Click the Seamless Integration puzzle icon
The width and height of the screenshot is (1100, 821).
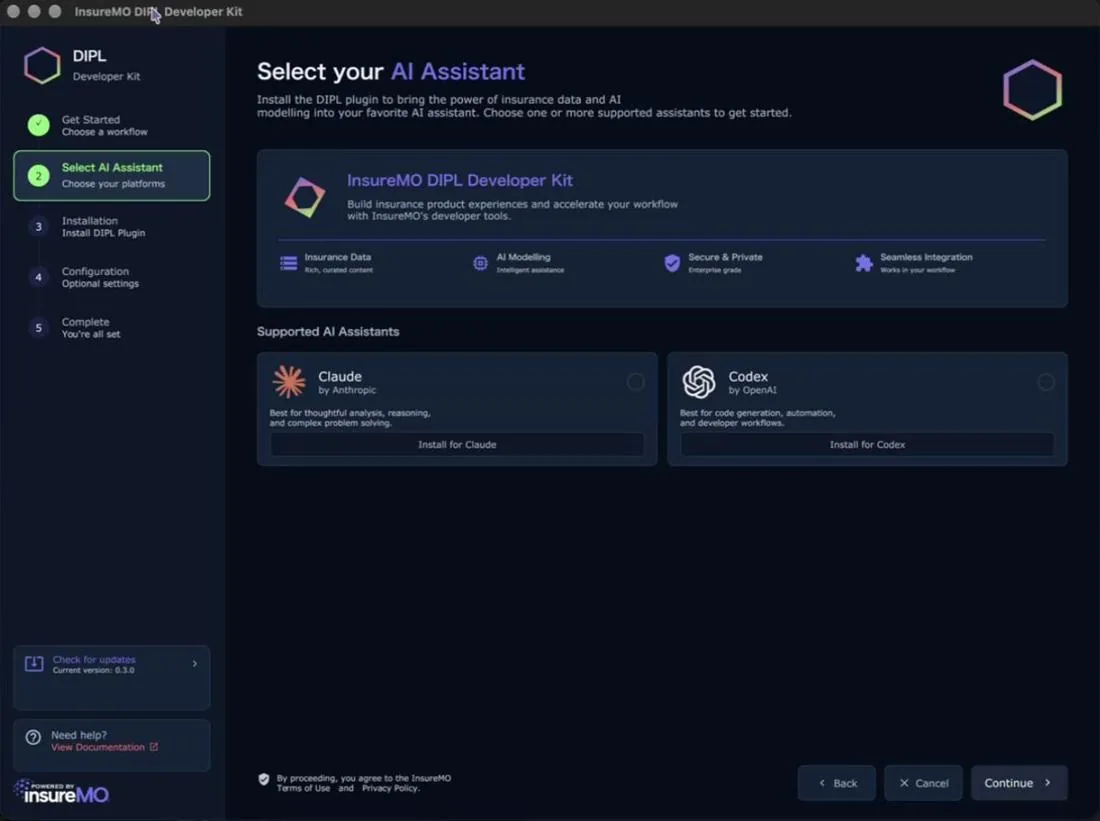pos(864,263)
